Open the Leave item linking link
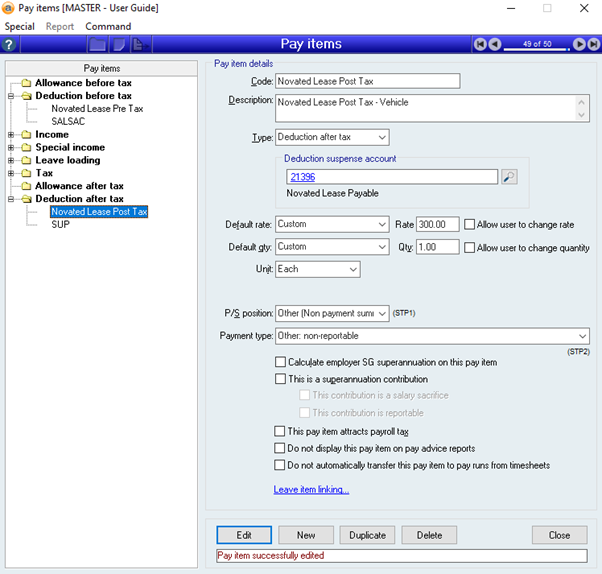The height and width of the screenshot is (574, 602). click(311, 490)
